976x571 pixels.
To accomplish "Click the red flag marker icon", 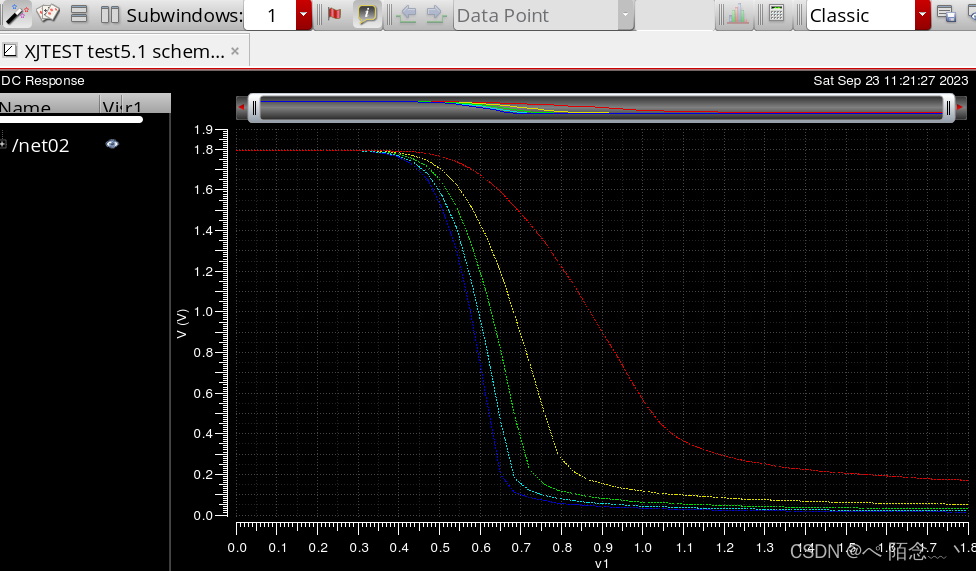I will [334, 14].
